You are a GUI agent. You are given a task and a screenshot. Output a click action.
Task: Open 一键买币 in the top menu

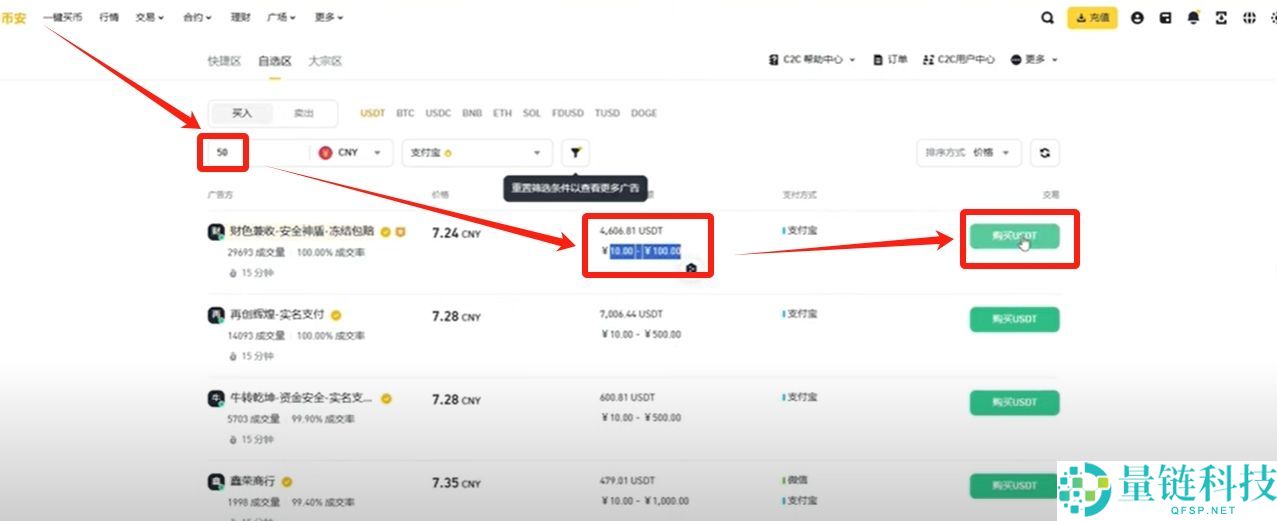coord(62,18)
